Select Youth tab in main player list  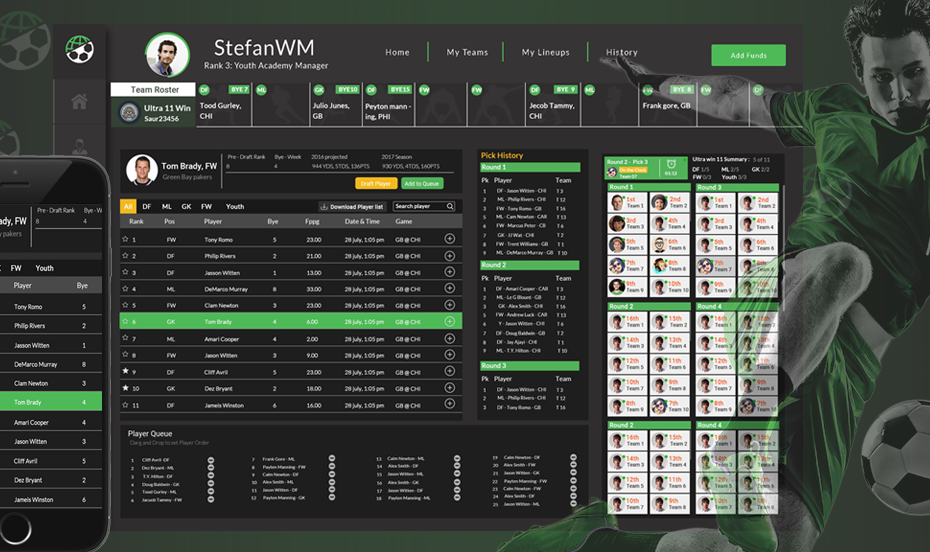point(235,206)
